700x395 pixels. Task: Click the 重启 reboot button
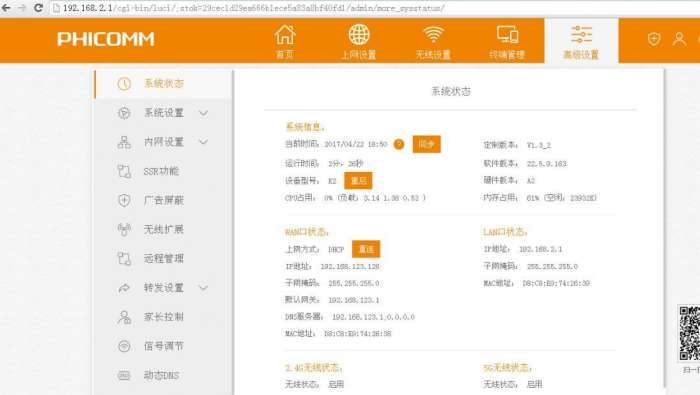coord(358,181)
